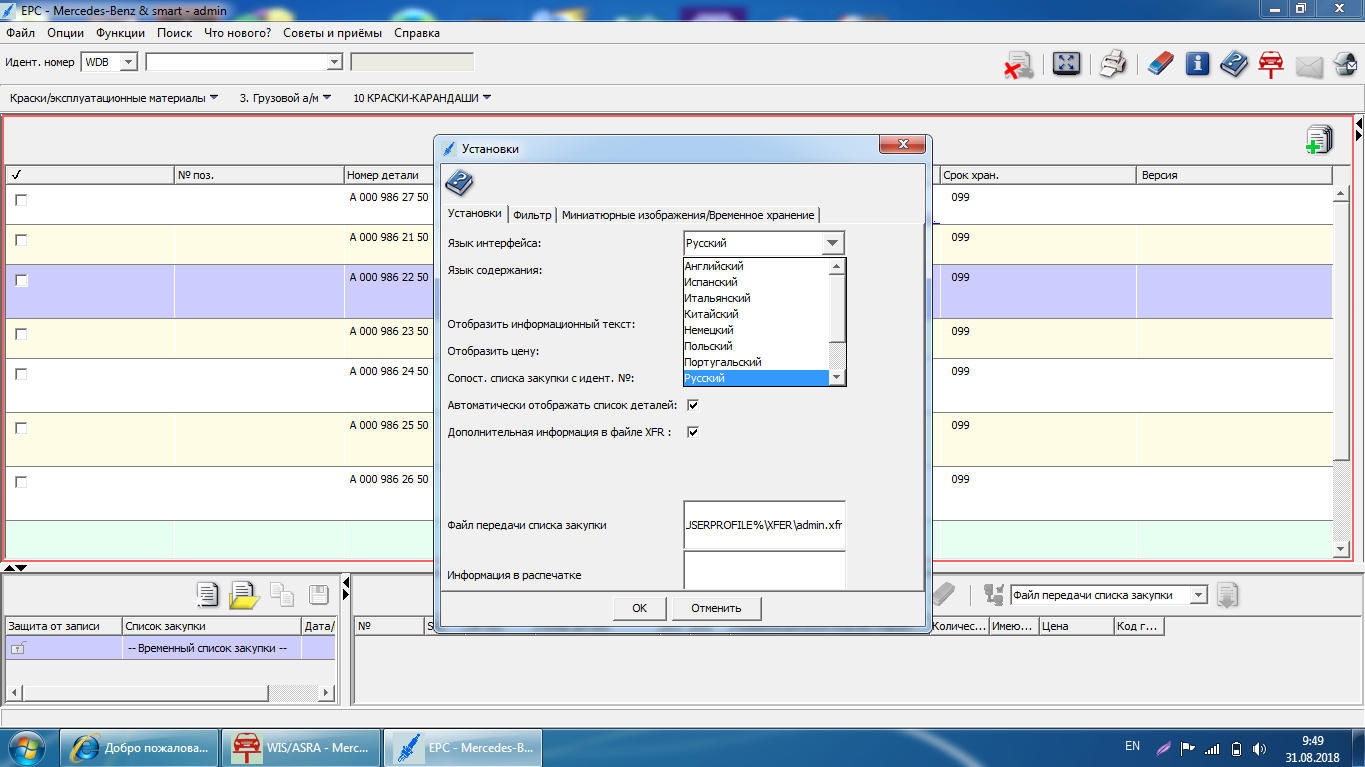
Task: Tick checkbox for part A 000 986 27 50
Action: pyautogui.click(x=21, y=200)
